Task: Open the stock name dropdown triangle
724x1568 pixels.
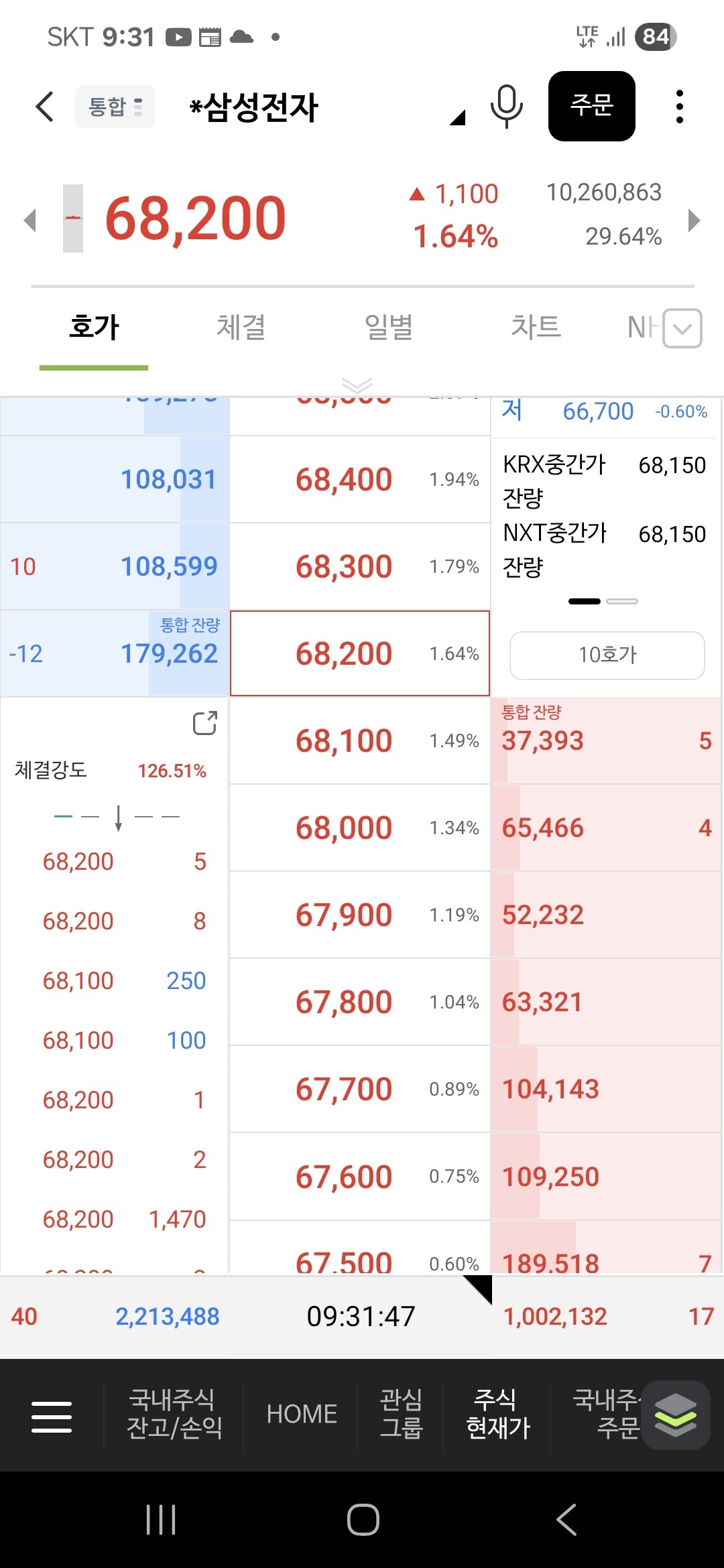Action: (x=457, y=118)
